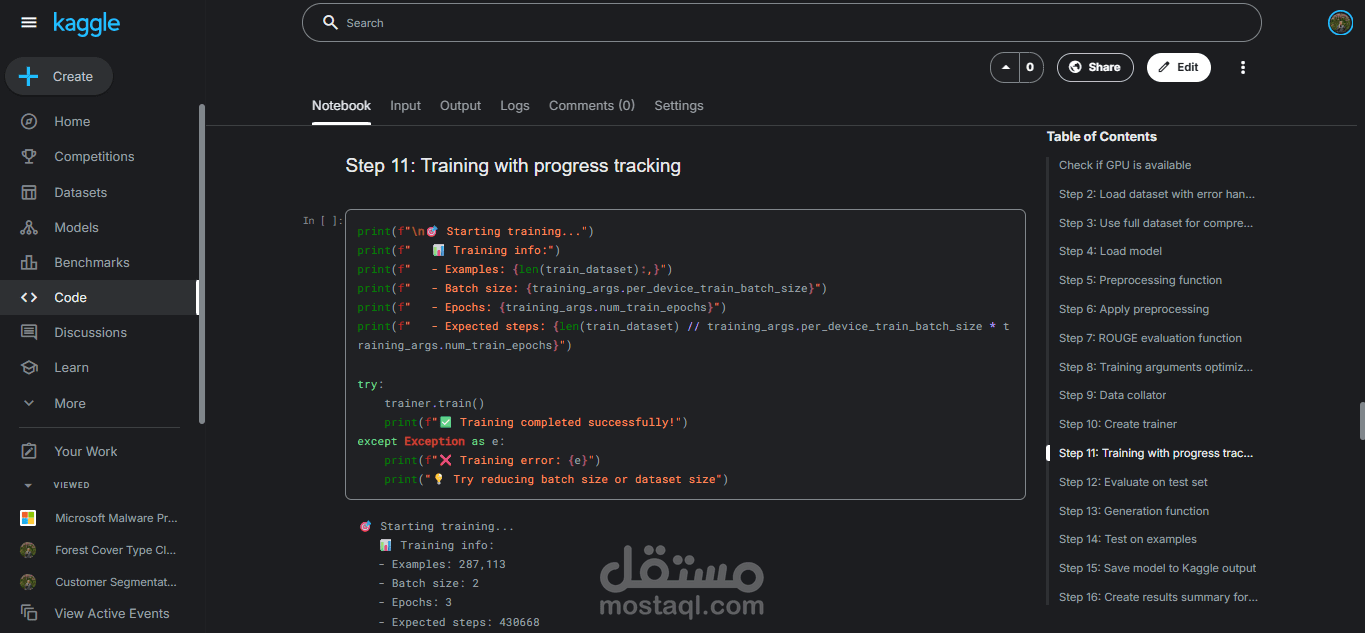The image size is (1365, 633).
Task: Open the three-dot more options menu
Action: pos(1243,67)
